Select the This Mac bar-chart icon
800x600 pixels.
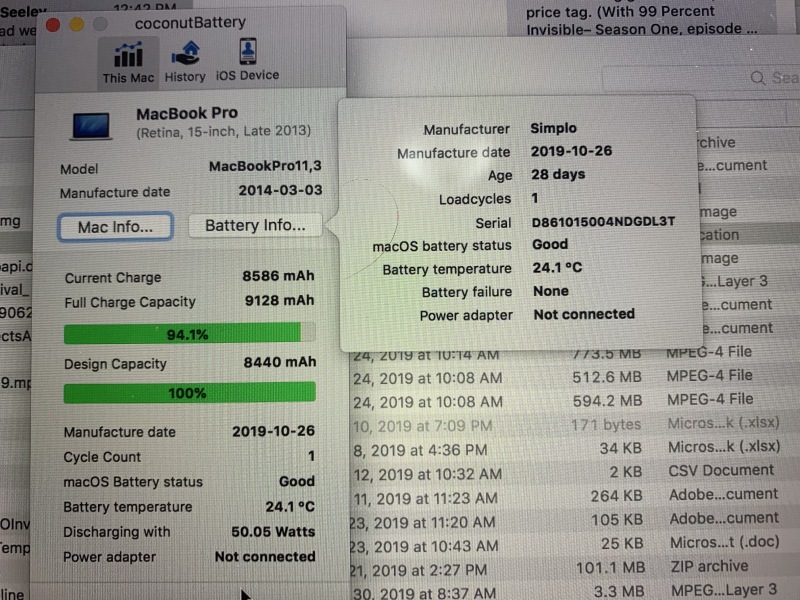(x=128, y=54)
